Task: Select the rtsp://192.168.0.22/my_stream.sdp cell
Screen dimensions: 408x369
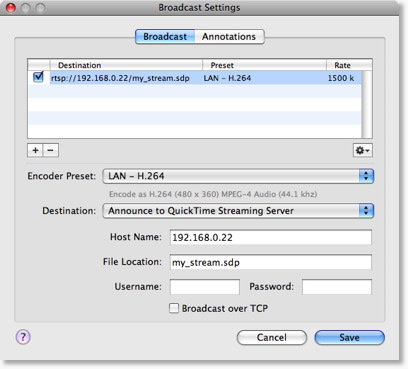Action: coord(126,78)
